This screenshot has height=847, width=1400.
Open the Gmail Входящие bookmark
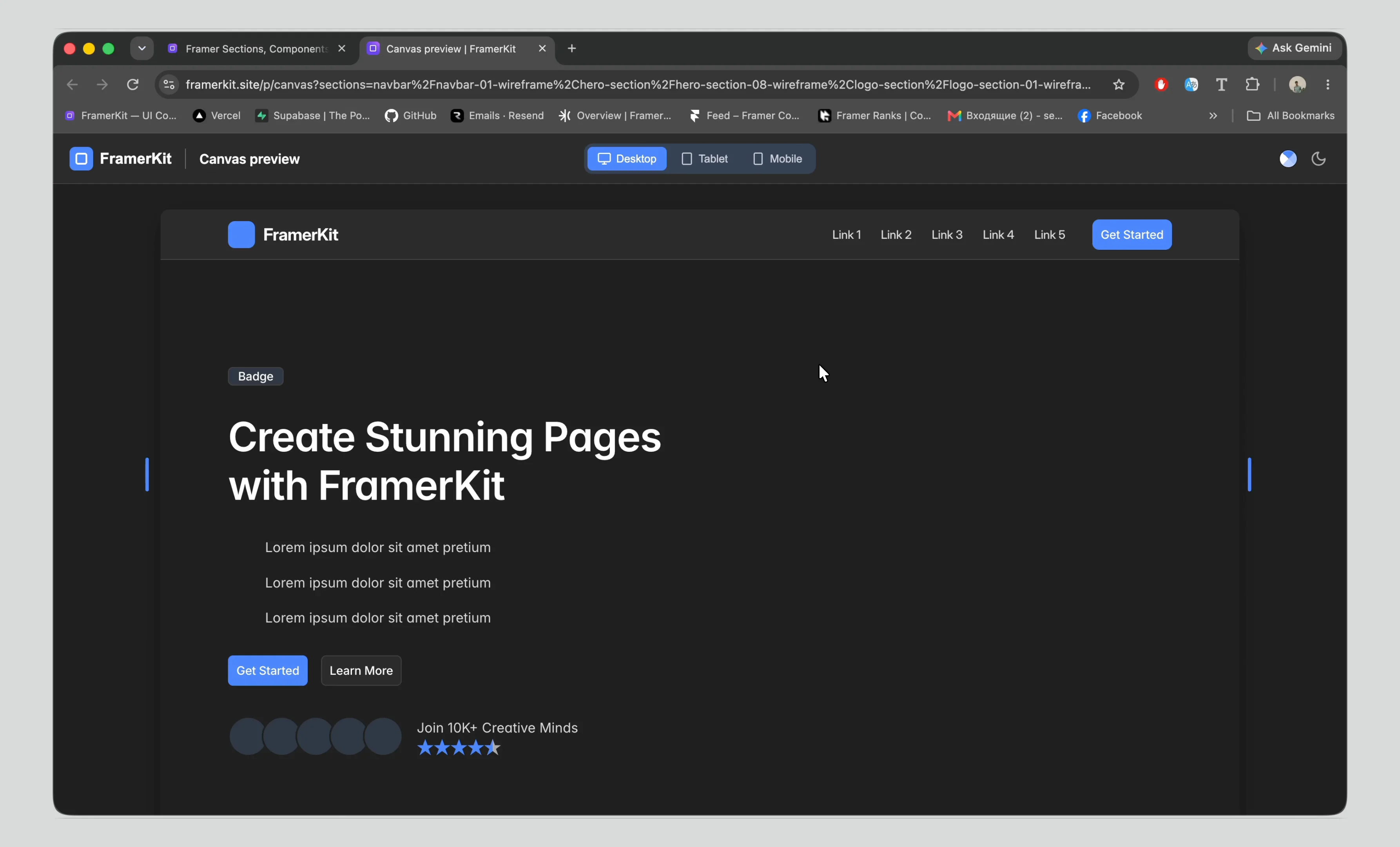[x=1005, y=115]
